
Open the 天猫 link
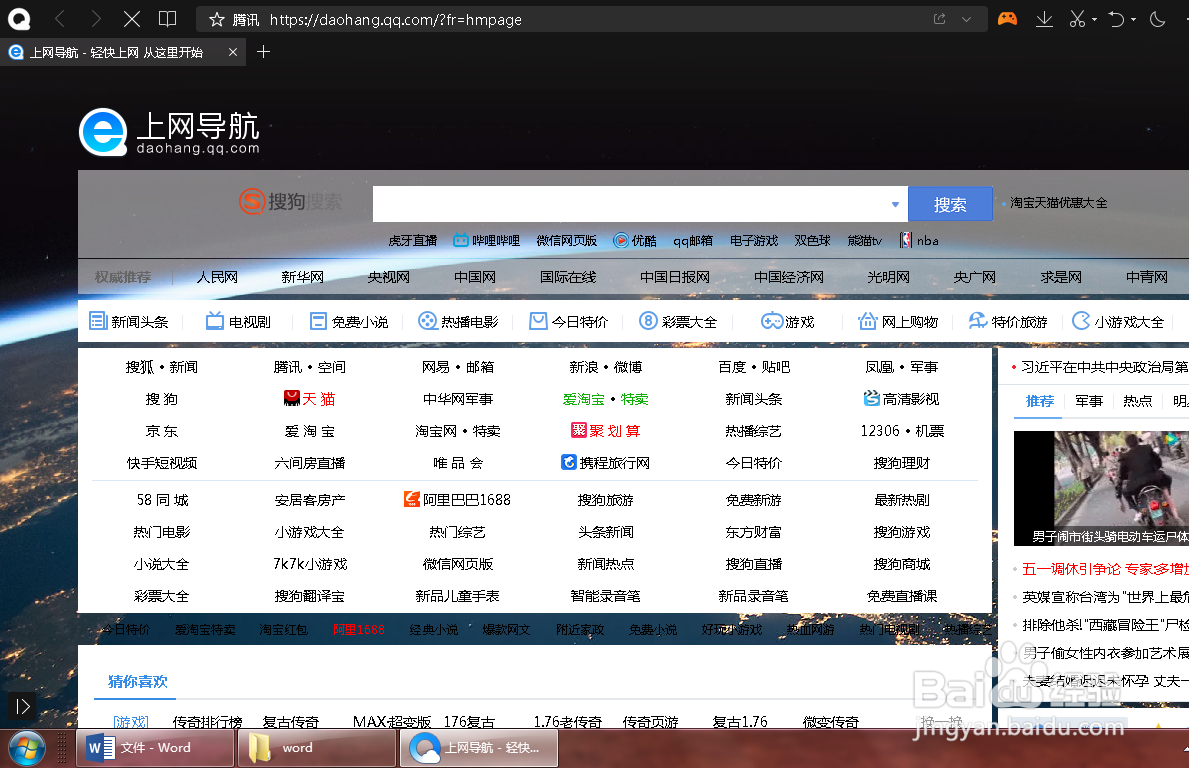pos(309,399)
